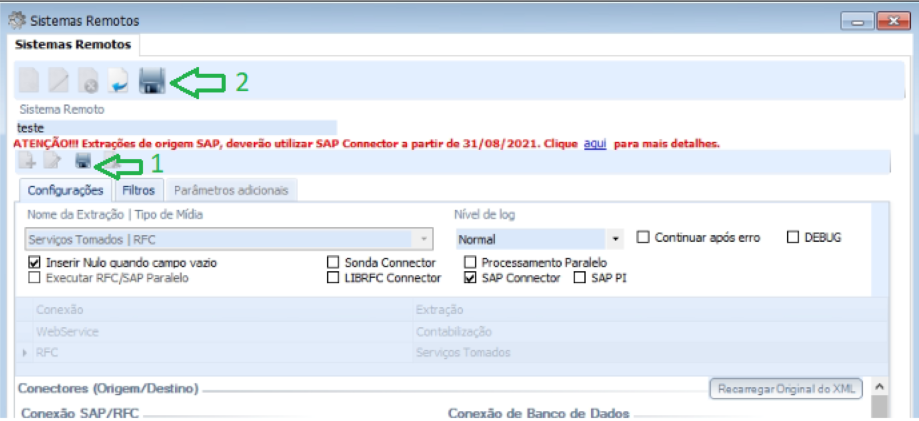Switch to the Configurações tab
Image resolution: width=919 pixels, height=421 pixels.
click(x=66, y=191)
